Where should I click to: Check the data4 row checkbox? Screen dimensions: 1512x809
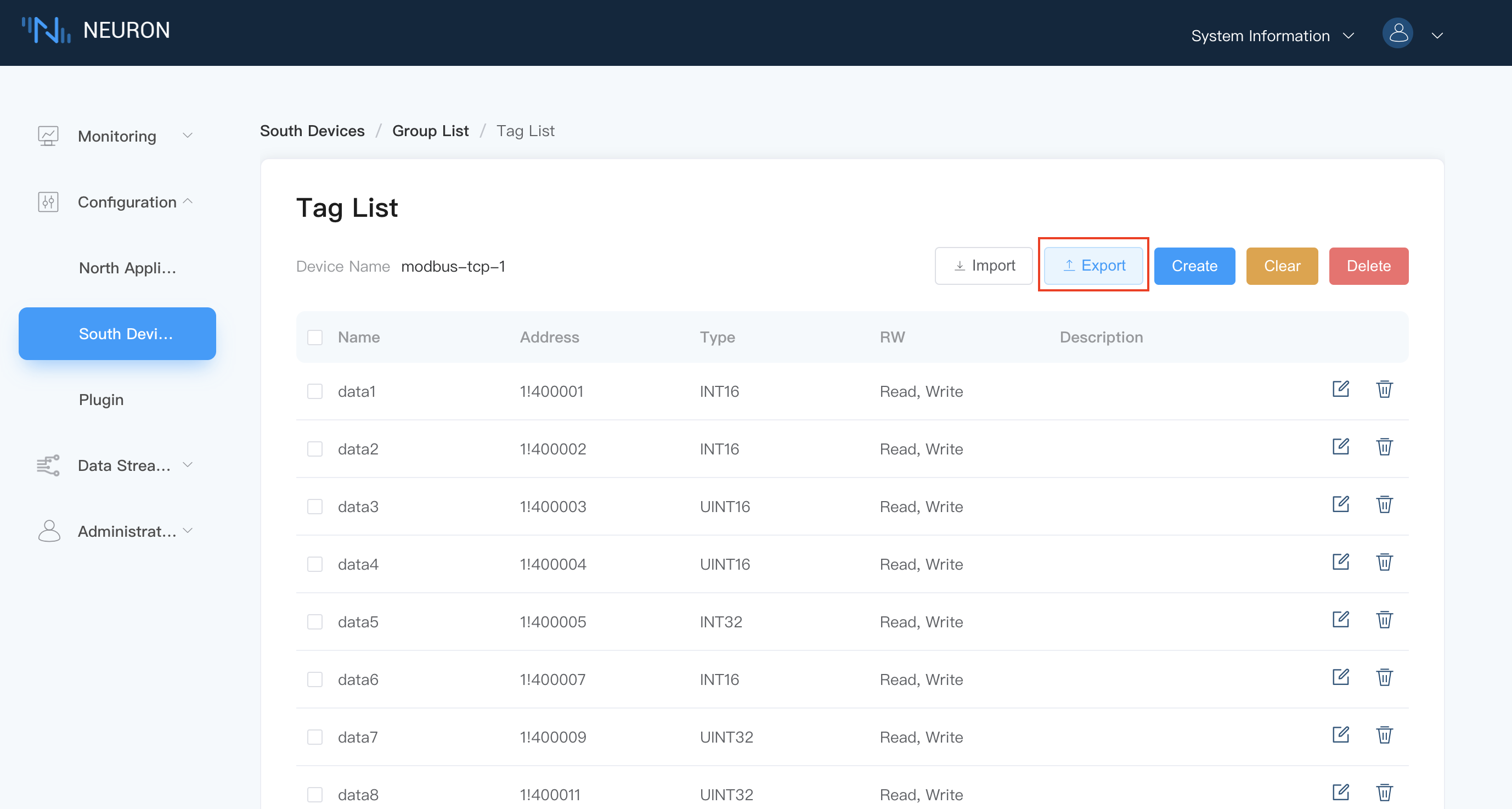click(314, 564)
